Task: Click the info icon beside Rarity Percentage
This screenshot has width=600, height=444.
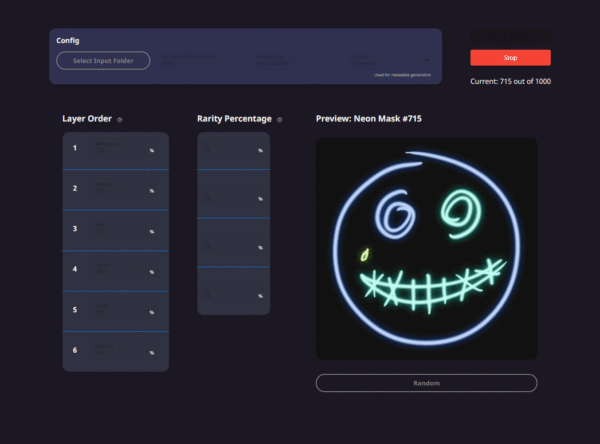Action: click(279, 120)
